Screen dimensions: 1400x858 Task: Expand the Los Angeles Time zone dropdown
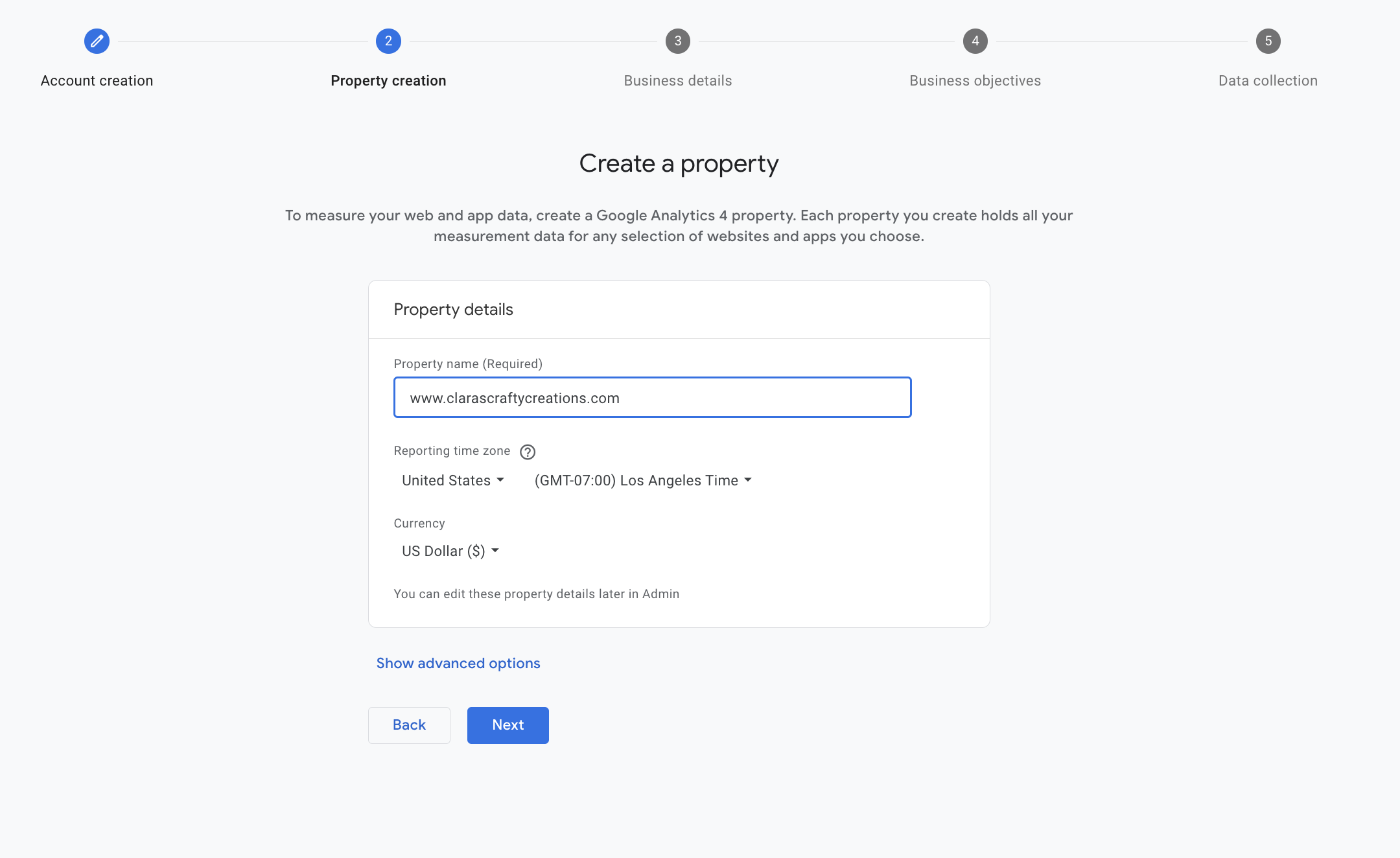[642, 480]
